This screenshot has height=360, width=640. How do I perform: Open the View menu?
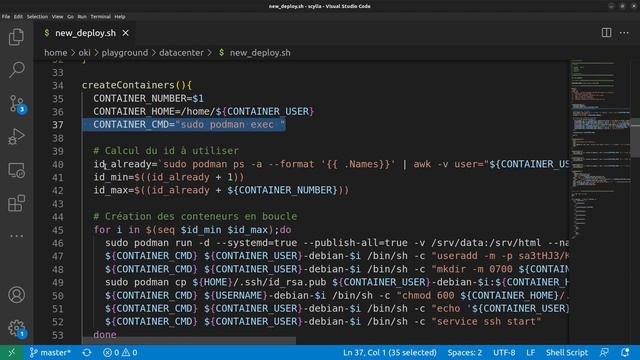(57, 17)
